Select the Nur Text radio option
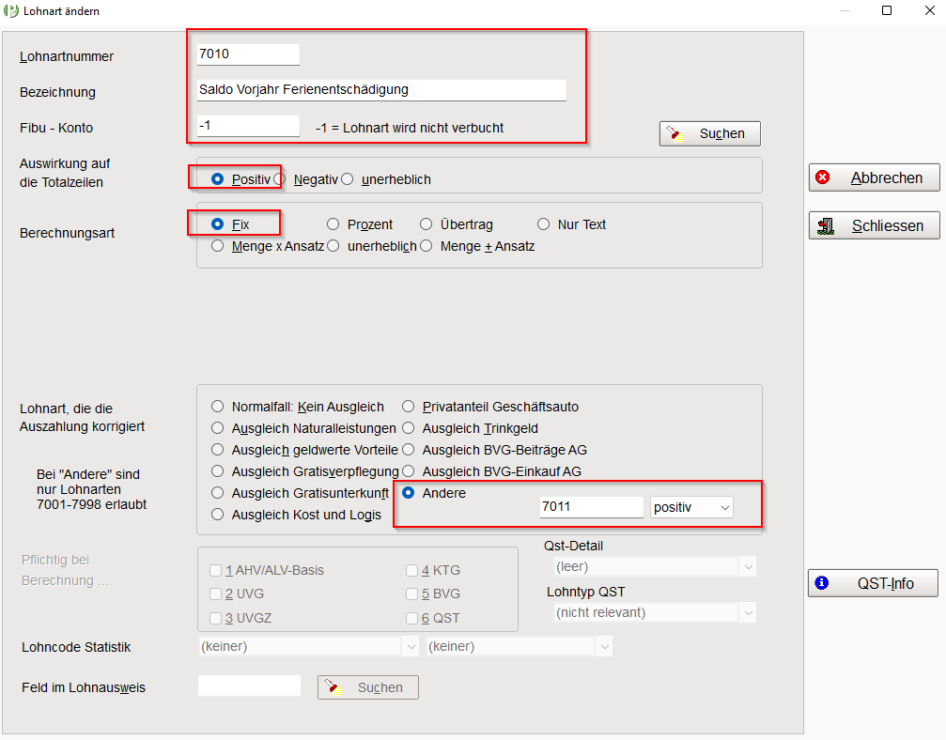The height and width of the screenshot is (740, 946). 544,224
